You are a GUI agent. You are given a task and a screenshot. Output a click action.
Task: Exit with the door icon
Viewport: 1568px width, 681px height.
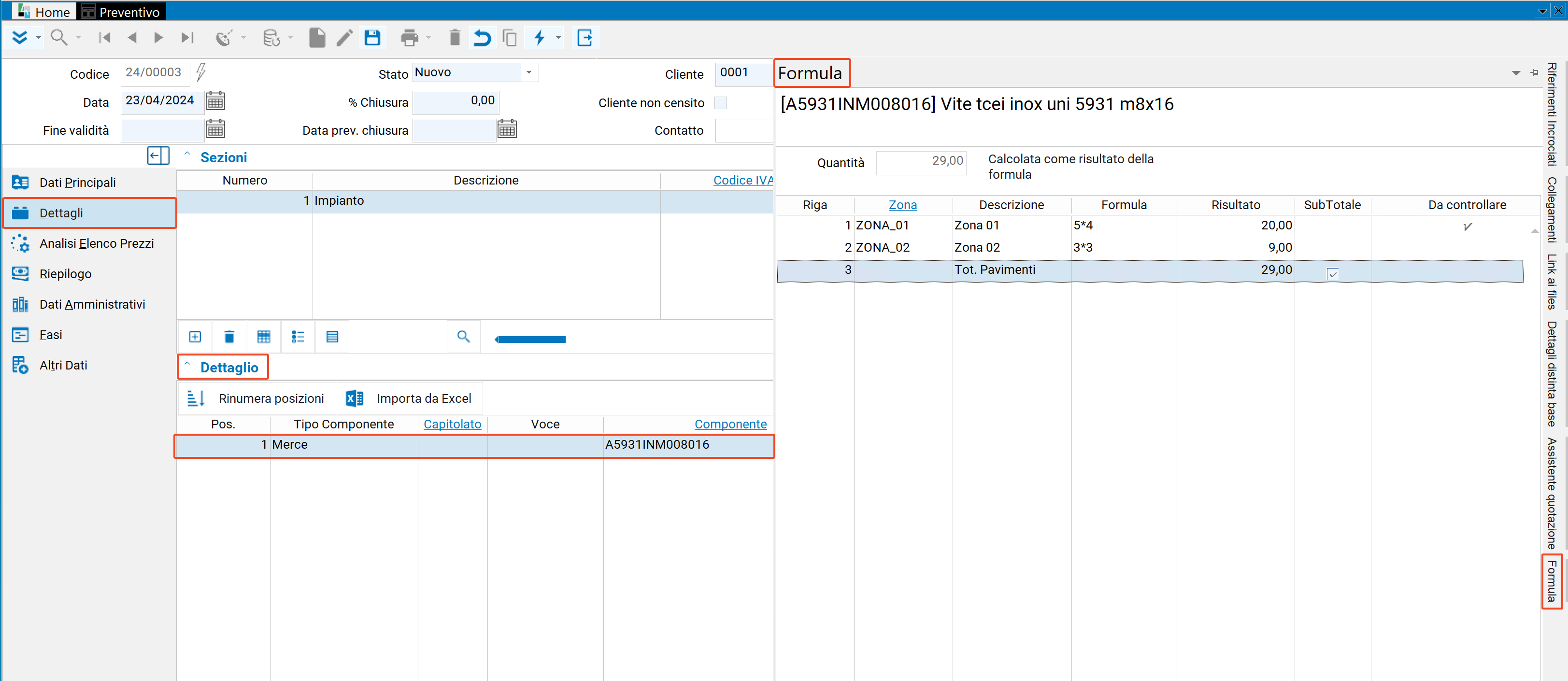click(585, 38)
